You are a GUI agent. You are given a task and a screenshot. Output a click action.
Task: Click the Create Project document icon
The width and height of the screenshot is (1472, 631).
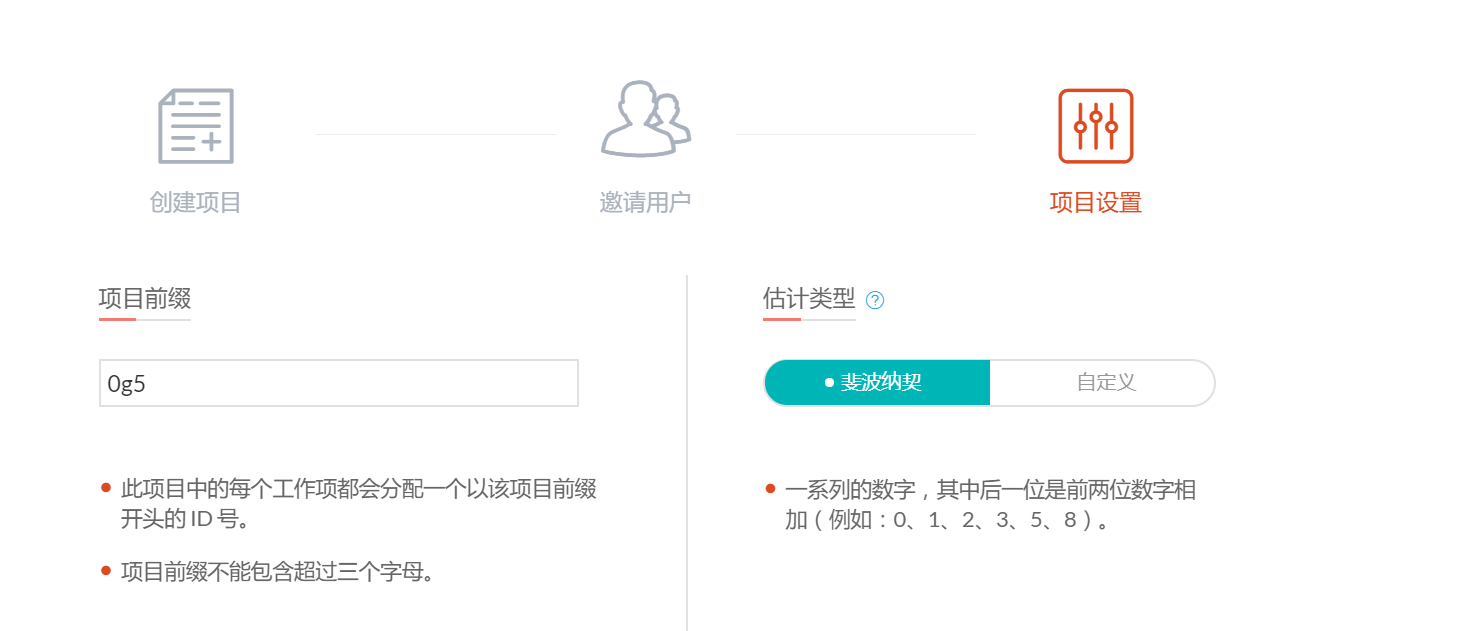196,126
